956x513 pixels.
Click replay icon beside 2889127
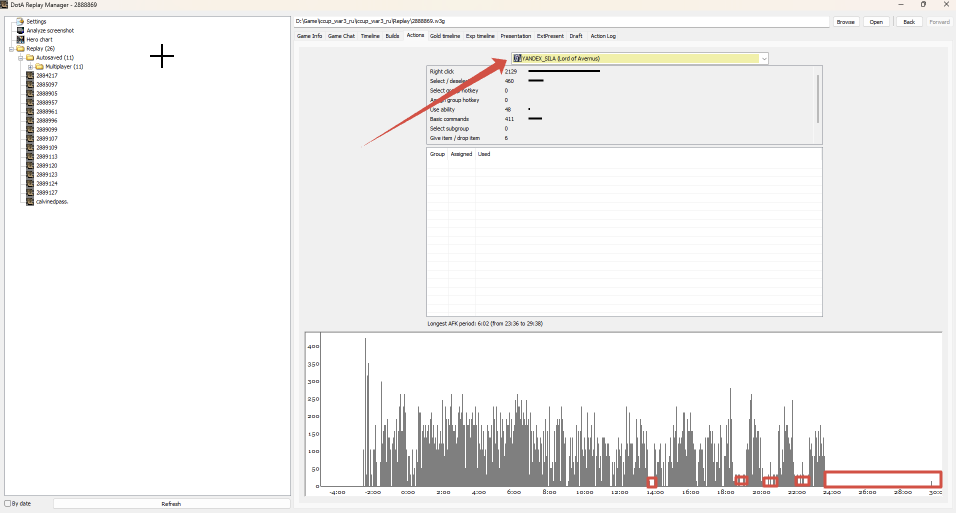(x=30, y=193)
